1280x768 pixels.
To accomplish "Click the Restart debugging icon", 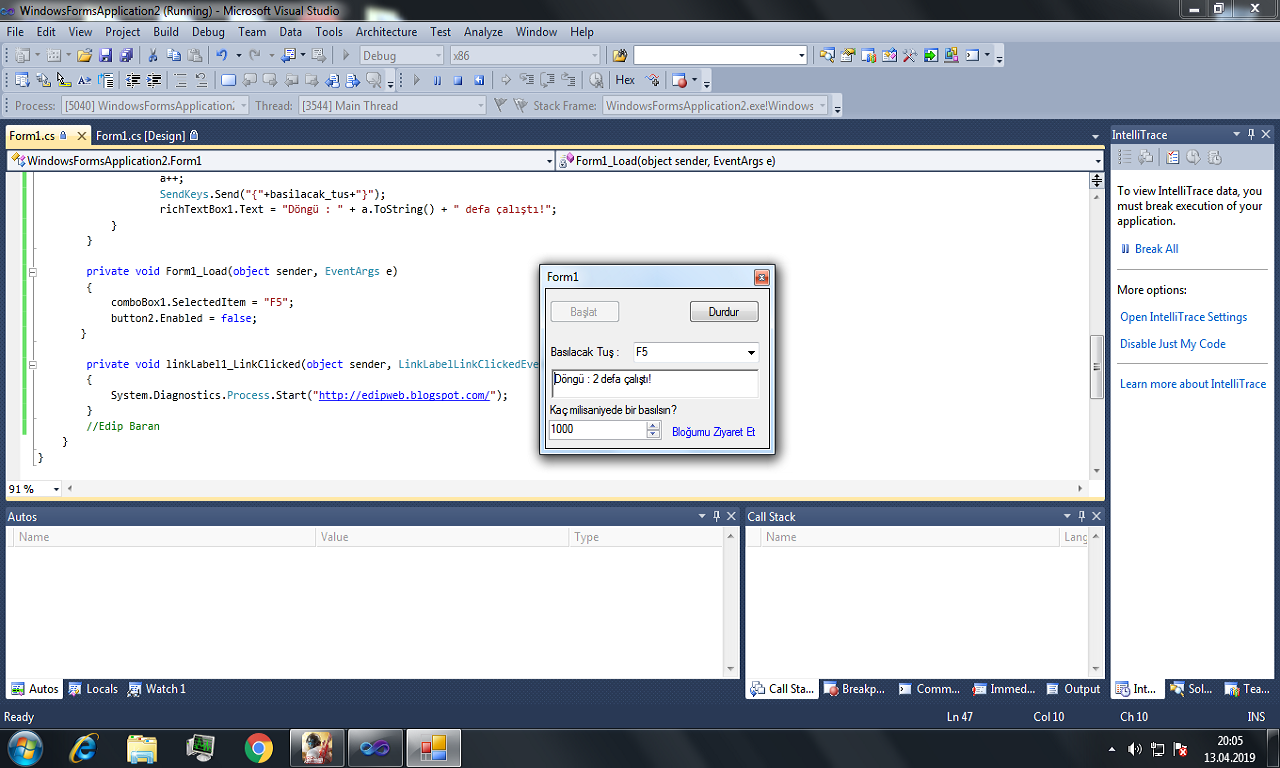I will tap(479, 80).
